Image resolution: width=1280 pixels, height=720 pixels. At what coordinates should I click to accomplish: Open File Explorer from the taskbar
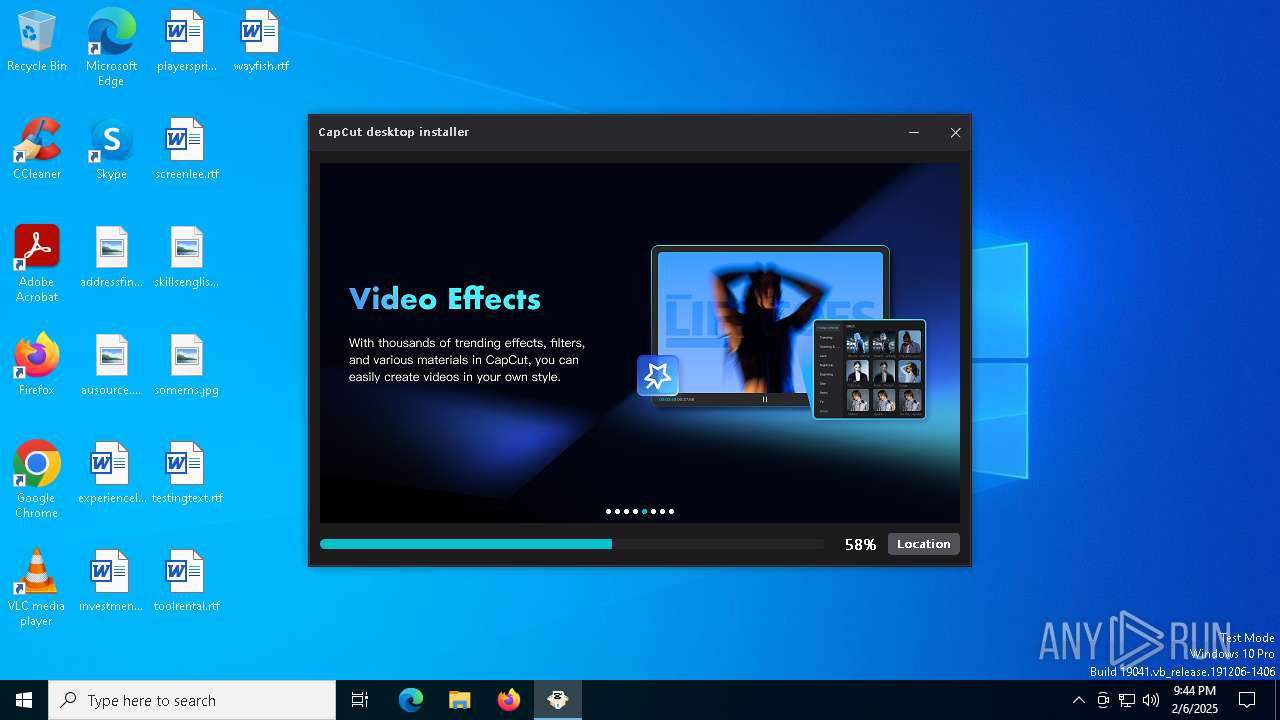tap(460, 700)
